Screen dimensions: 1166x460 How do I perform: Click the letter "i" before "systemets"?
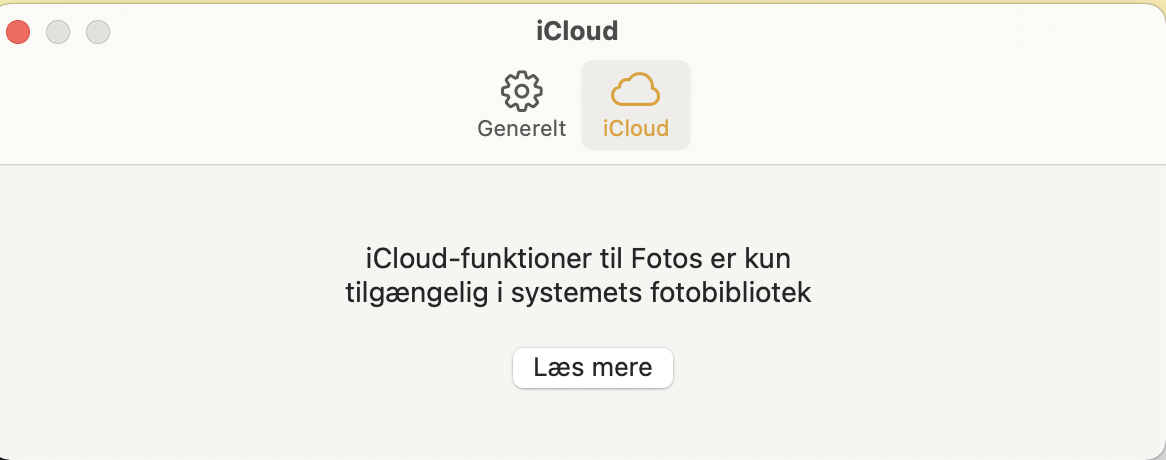point(483,293)
